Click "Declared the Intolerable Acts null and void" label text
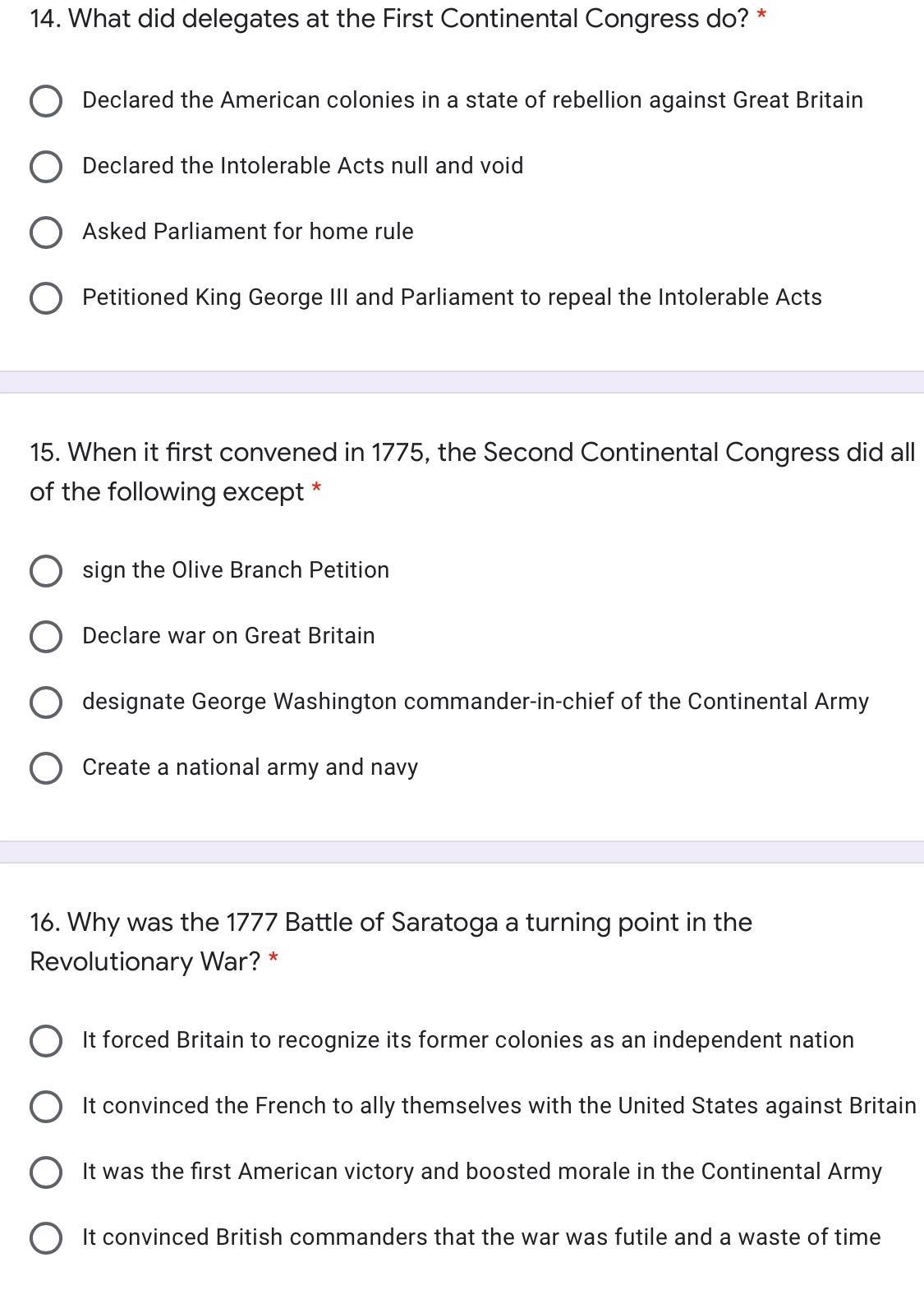 302,166
